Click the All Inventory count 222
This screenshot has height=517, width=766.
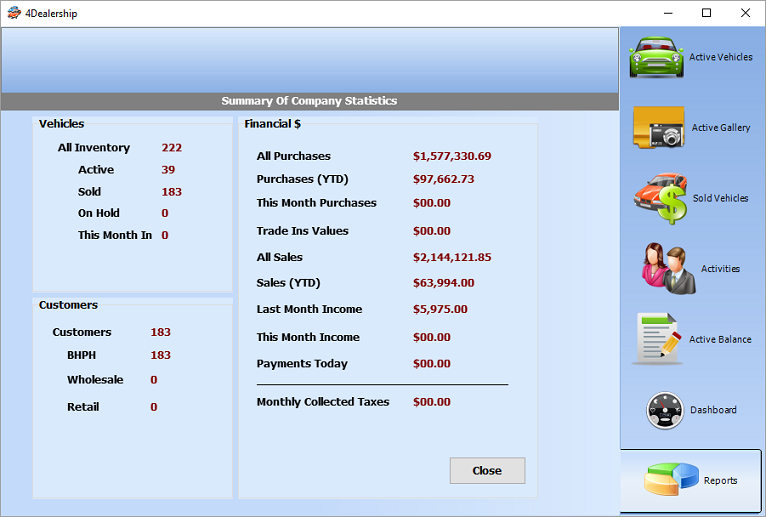(172, 148)
